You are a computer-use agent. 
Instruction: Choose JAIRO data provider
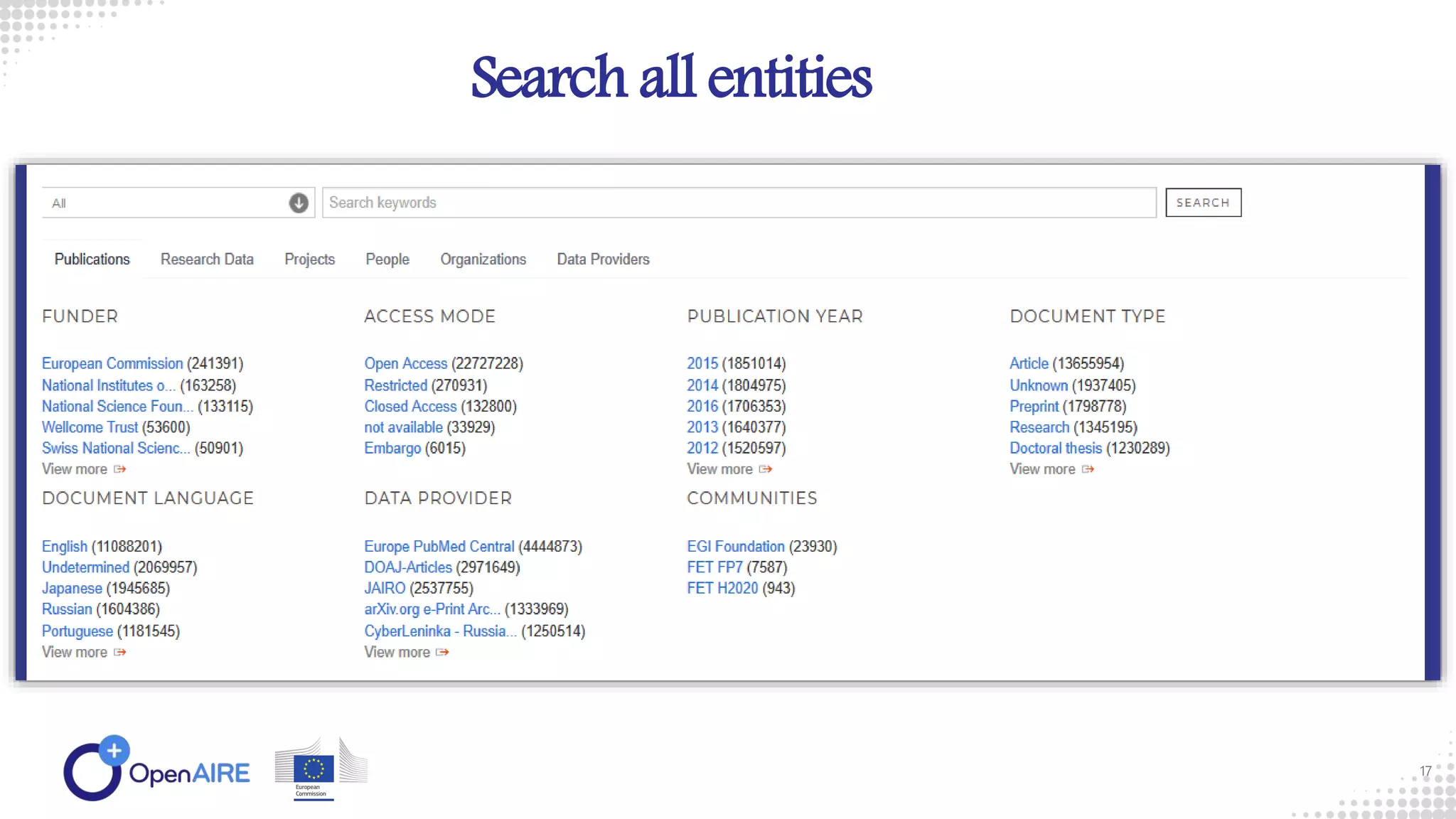click(x=385, y=589)
